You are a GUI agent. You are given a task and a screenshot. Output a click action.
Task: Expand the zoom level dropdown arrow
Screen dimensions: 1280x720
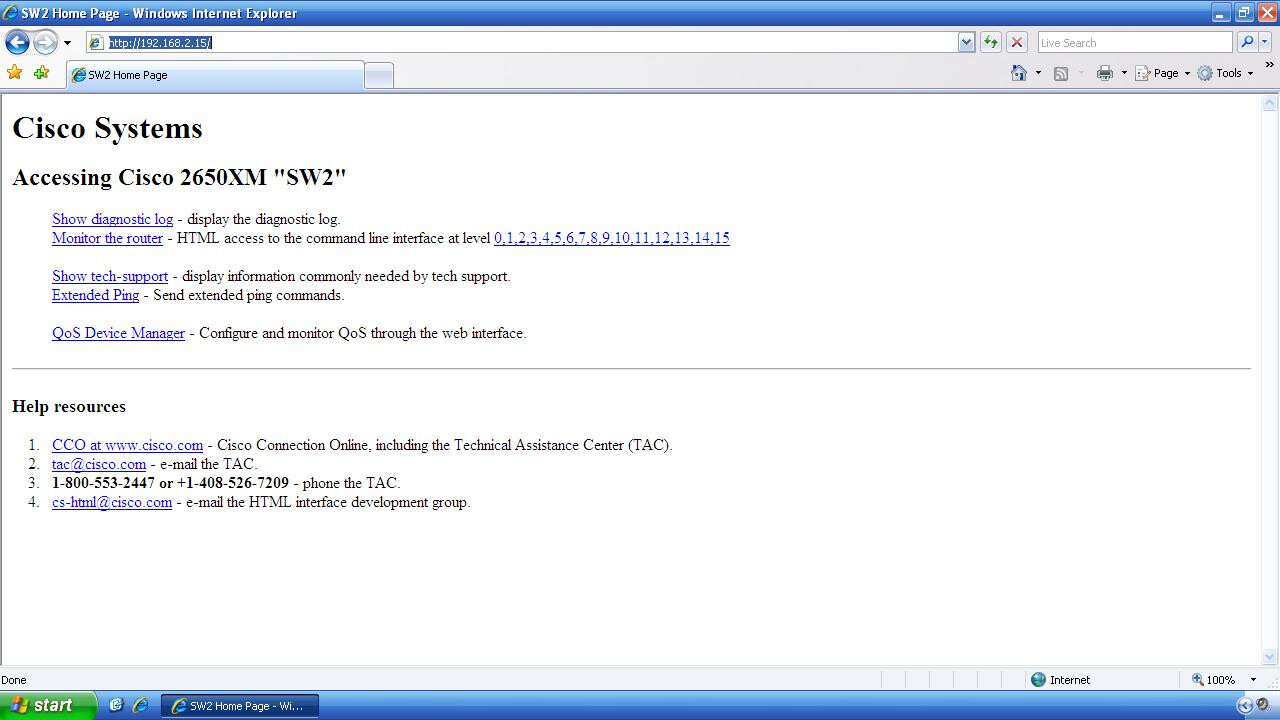pos(1252,680)
